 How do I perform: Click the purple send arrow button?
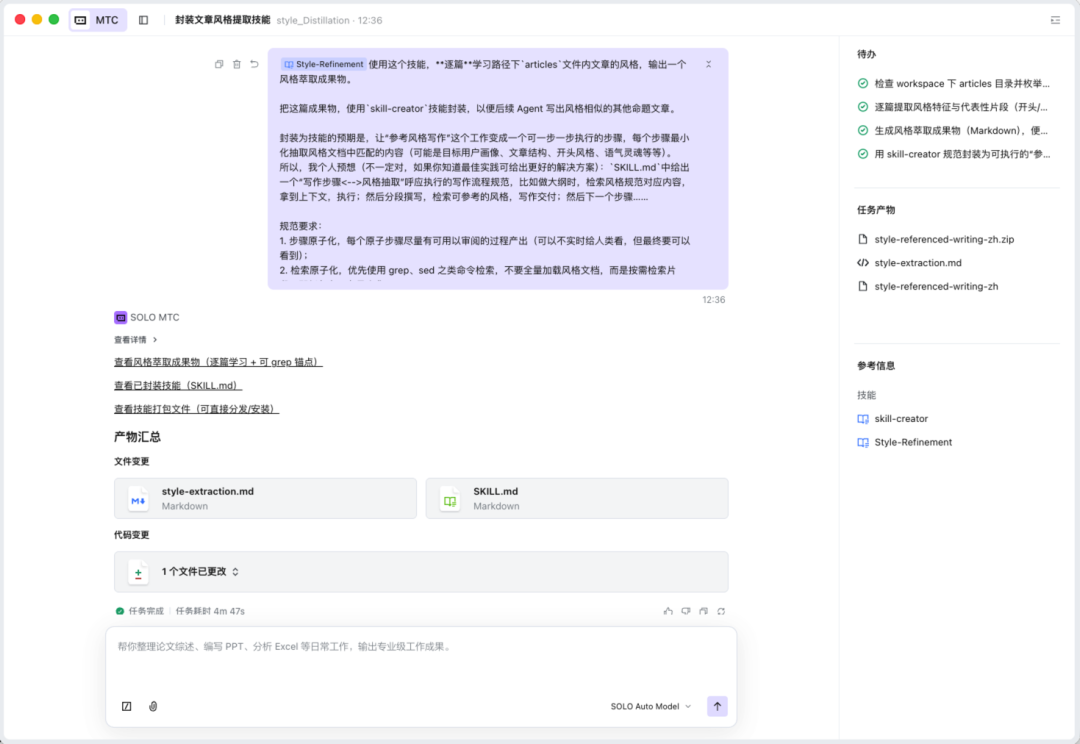(x=717, y=705)
